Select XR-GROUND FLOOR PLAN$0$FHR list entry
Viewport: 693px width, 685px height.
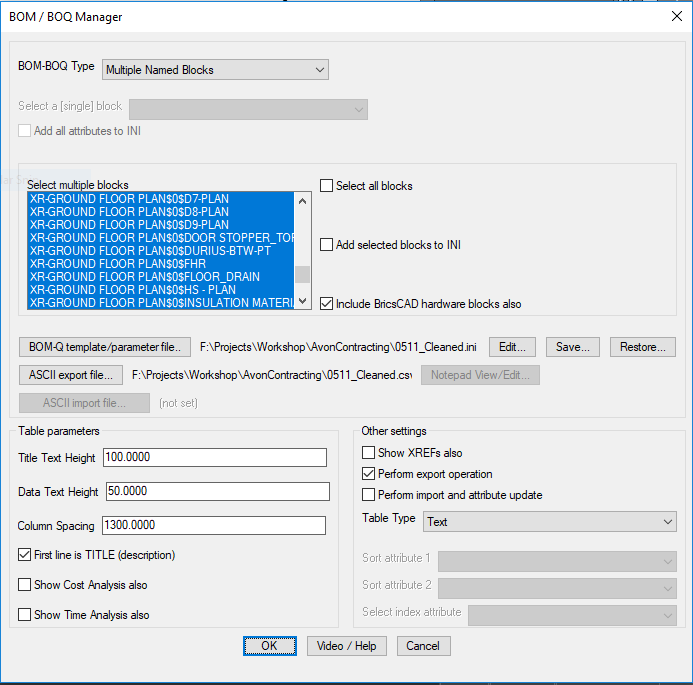point(160,264)
